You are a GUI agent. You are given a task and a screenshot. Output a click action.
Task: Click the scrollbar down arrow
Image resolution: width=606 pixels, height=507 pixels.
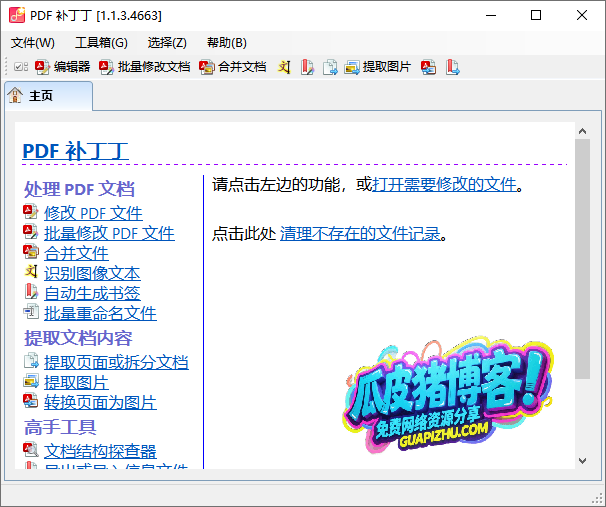coord(582,461)
